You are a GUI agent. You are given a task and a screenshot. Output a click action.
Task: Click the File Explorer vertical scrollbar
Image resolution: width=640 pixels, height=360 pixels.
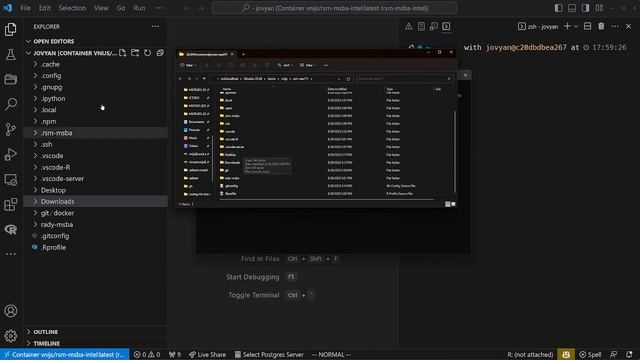coord(455,151)
